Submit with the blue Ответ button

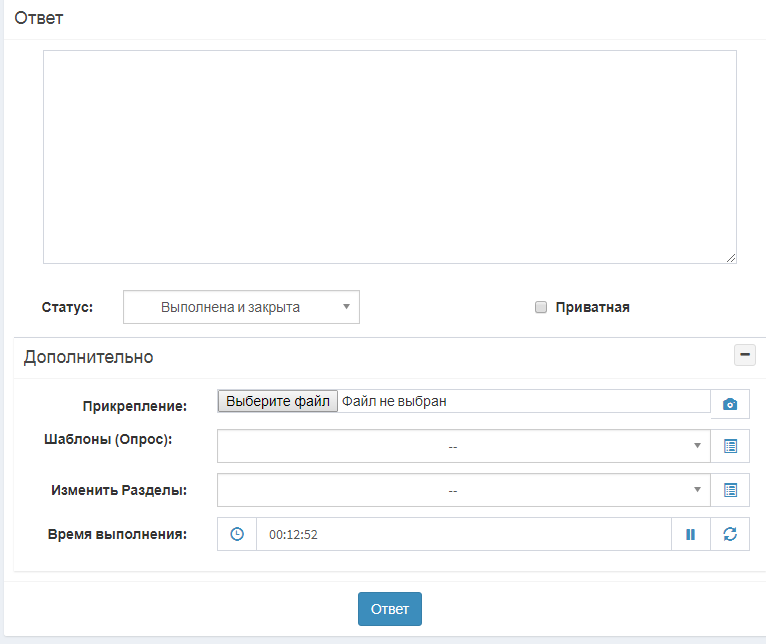click(389, 609)
